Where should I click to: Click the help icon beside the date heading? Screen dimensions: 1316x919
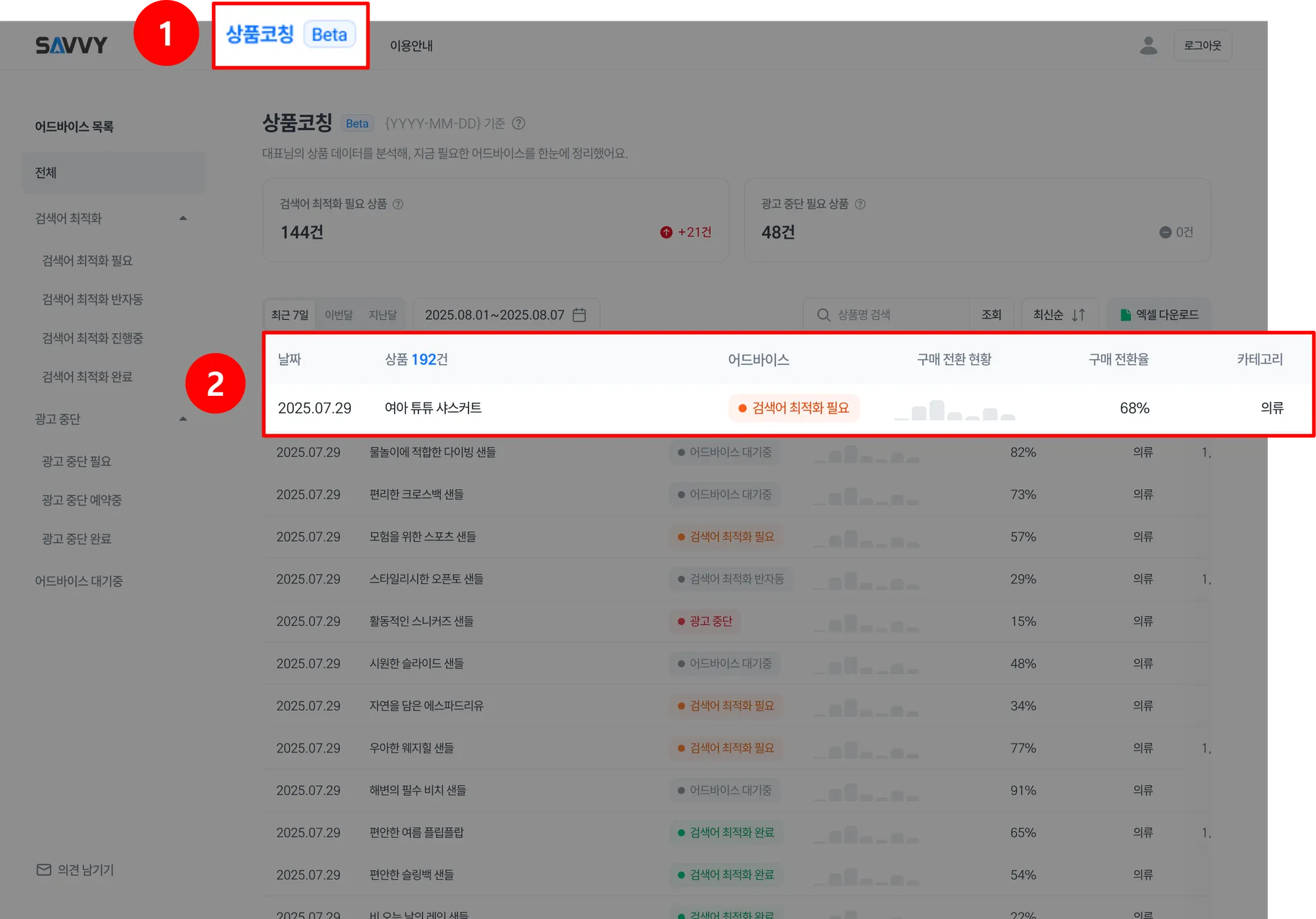pos(519,123)
